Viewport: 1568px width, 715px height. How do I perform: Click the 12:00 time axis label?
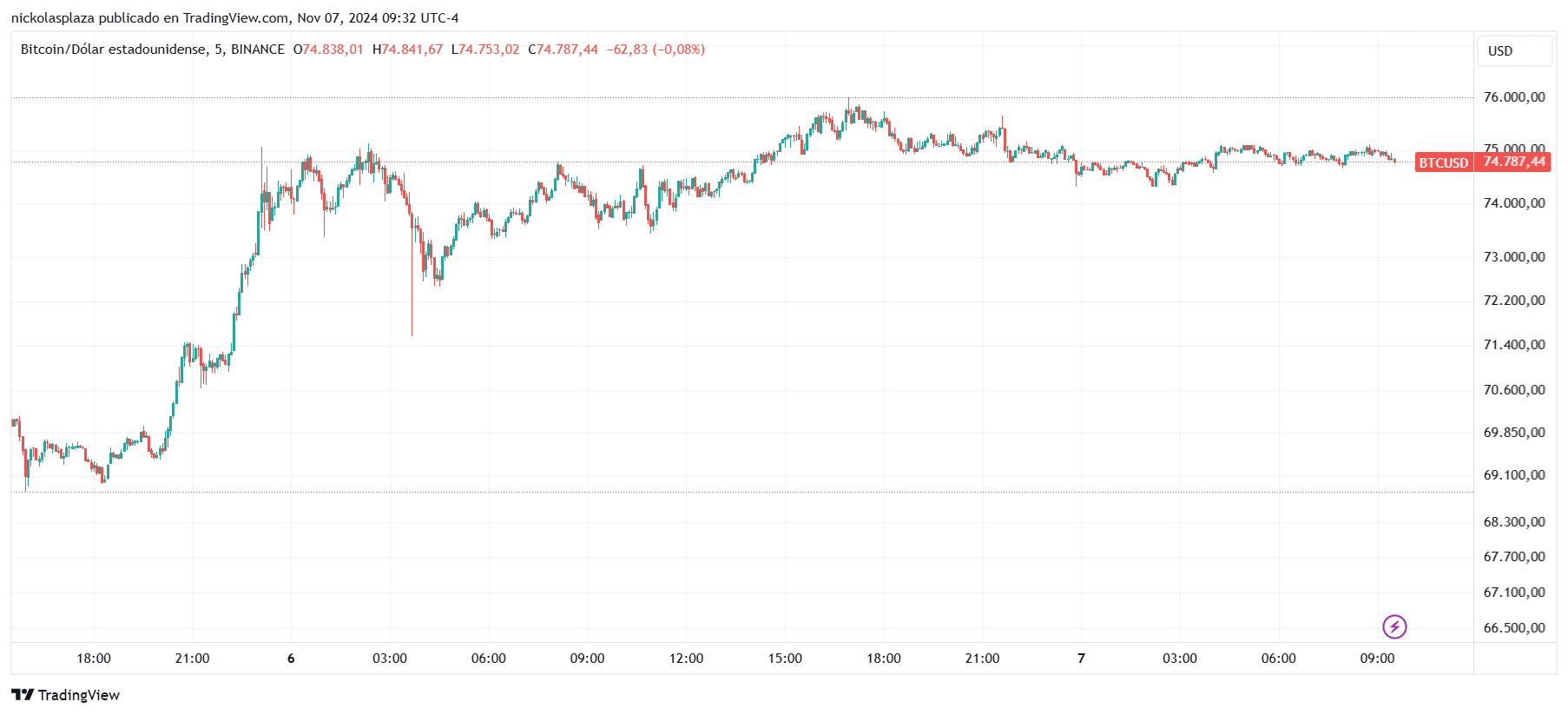[686, 659]
